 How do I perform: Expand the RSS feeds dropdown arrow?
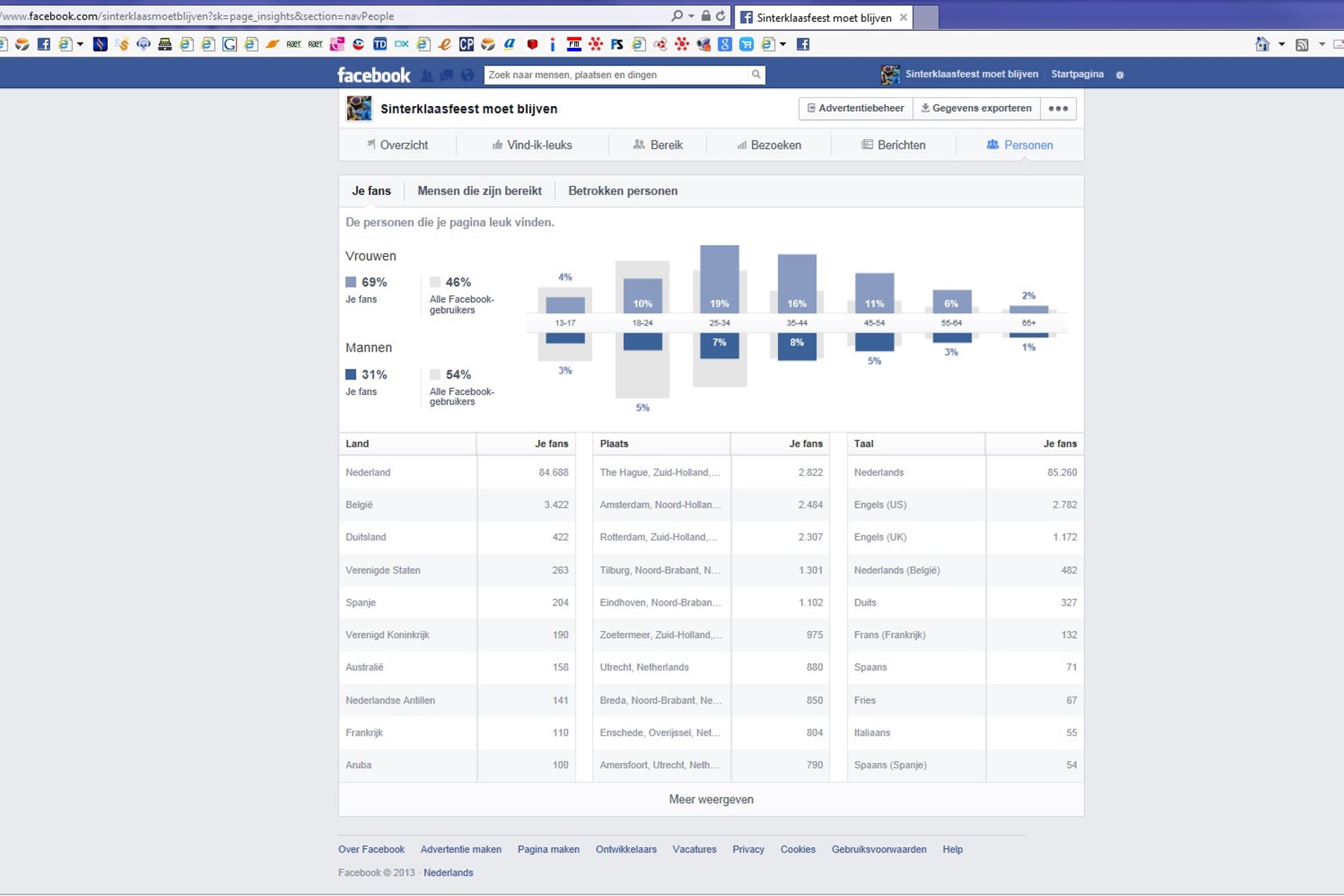click(1322, 44)
